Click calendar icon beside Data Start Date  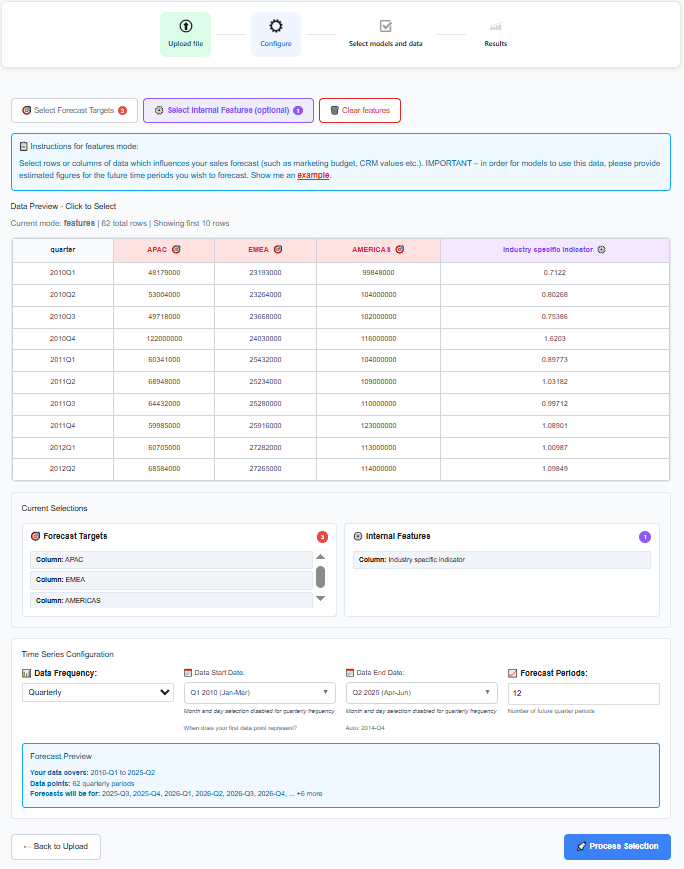187,672
